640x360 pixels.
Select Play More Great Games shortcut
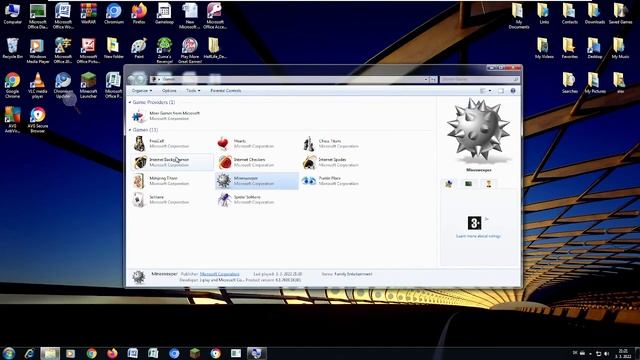click(189, 51)
